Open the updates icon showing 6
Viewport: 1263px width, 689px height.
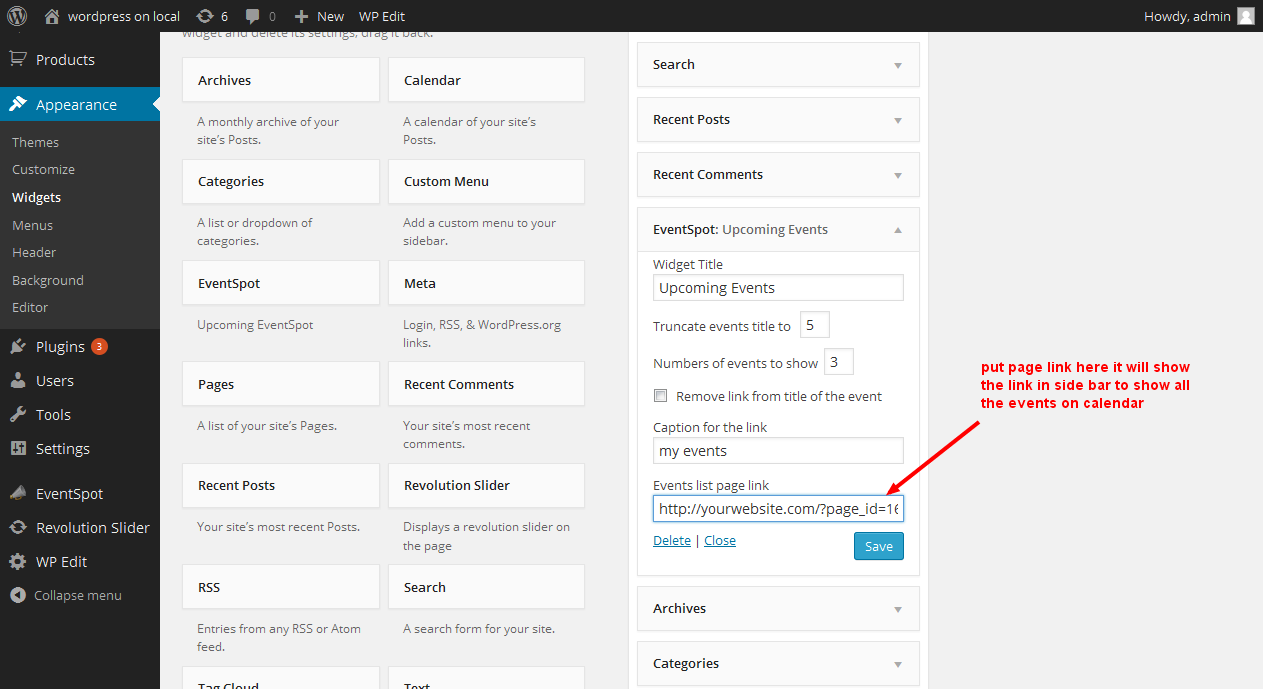point(205,16)
